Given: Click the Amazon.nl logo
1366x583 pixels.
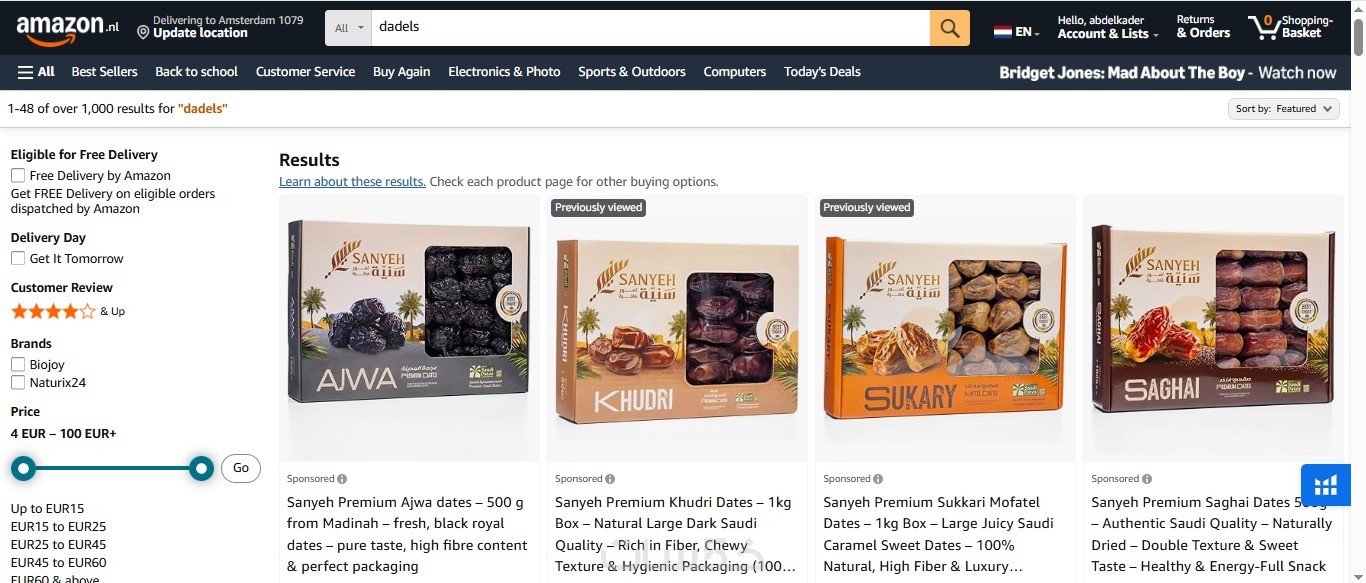Looking at the screenshot, I should [x=68, y=28].
